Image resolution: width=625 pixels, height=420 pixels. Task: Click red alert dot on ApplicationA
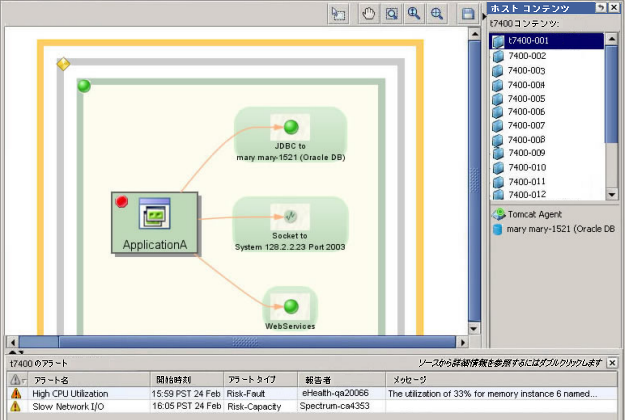(122, 202)
